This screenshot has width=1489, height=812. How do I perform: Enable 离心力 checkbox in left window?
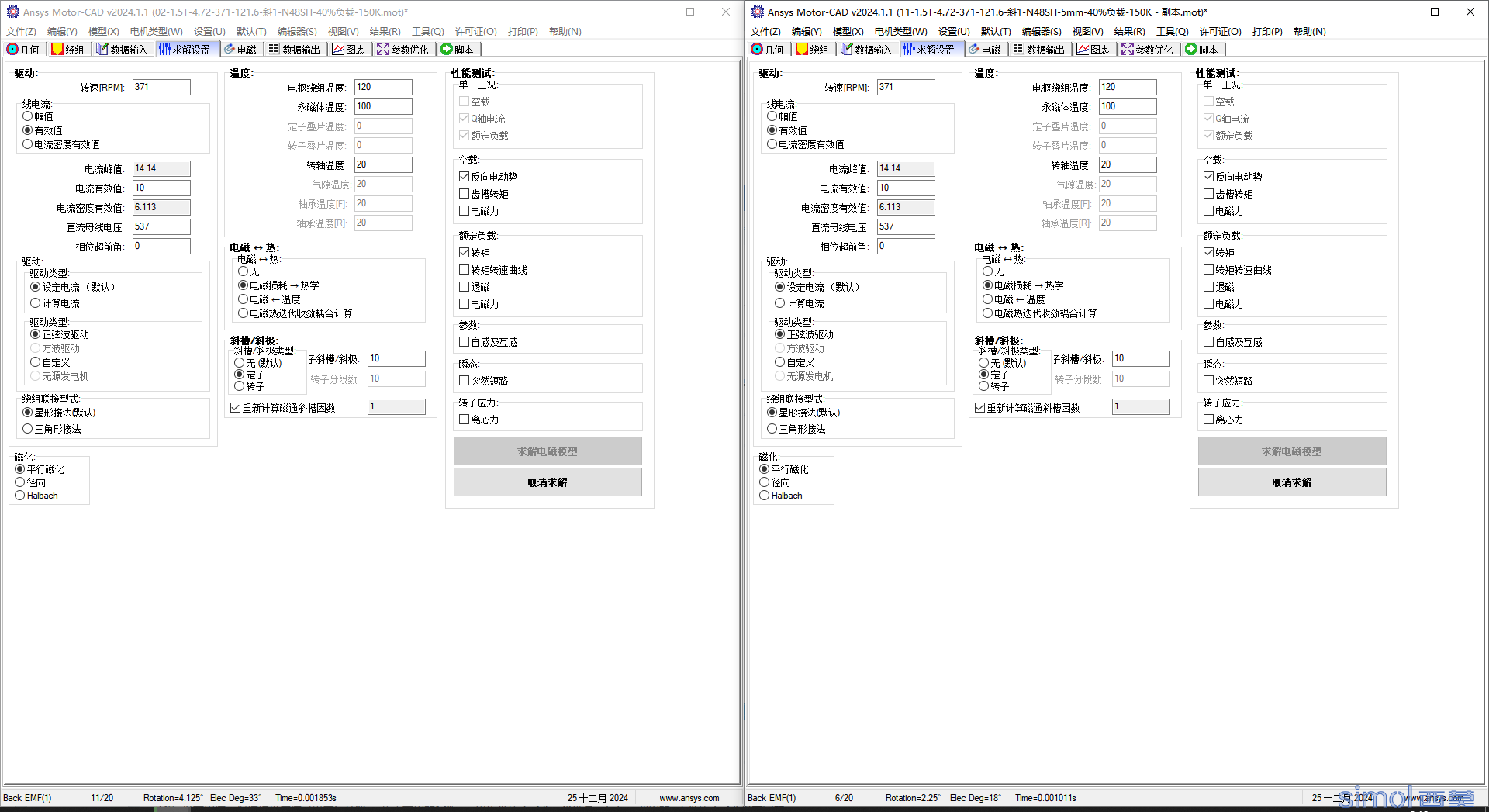point(464,420)
